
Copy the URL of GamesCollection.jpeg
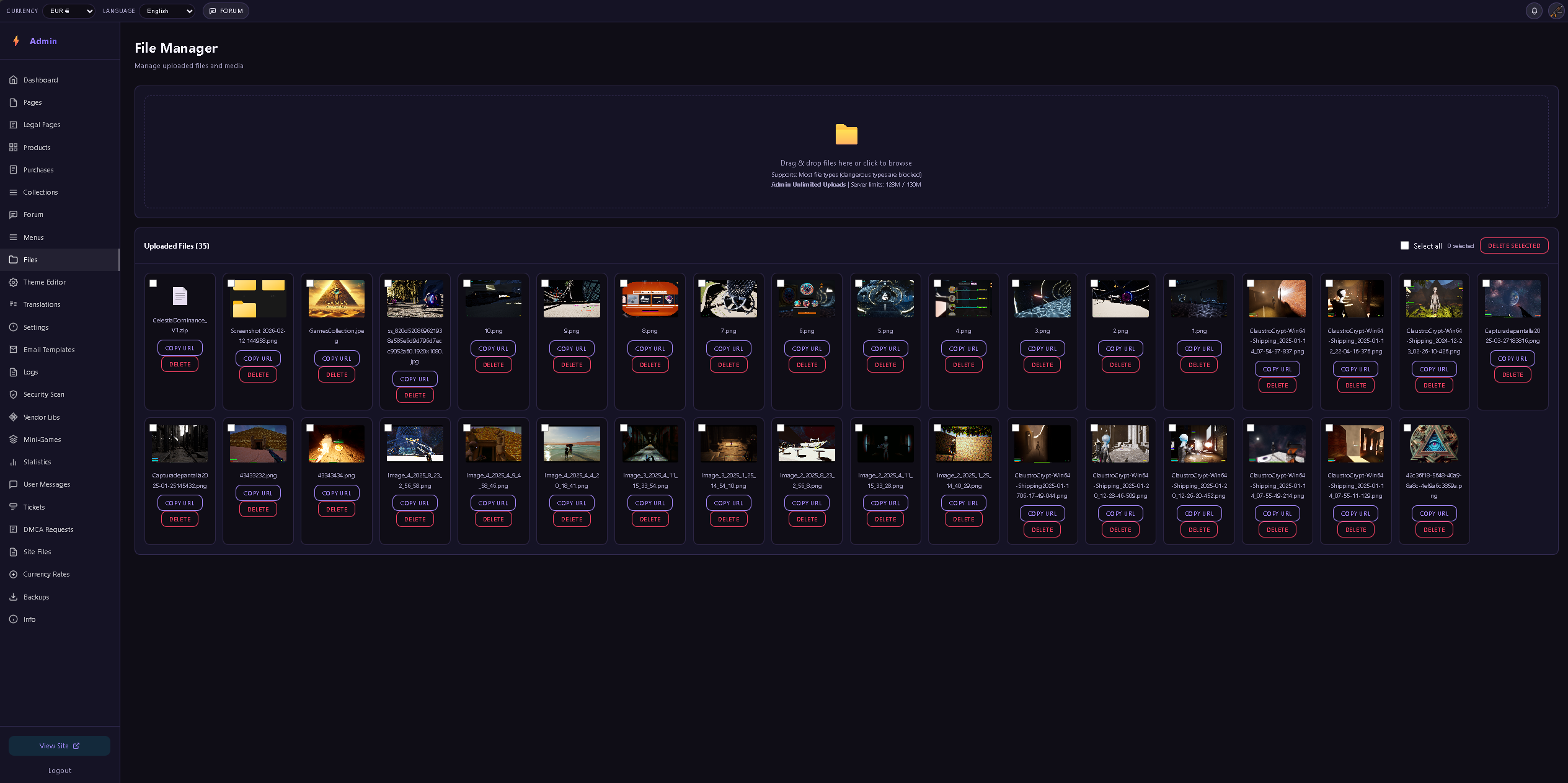(336, 358)
